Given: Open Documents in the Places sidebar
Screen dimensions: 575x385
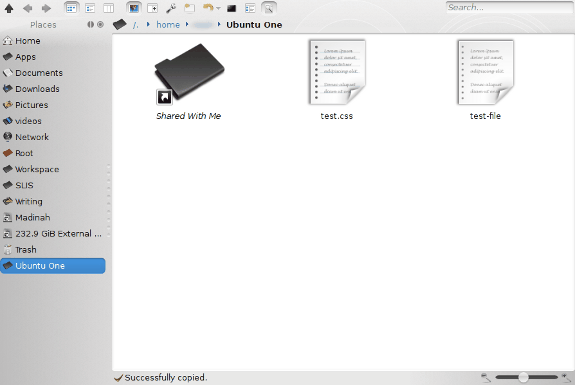Looking at the screenshot, I should point(53,73).
